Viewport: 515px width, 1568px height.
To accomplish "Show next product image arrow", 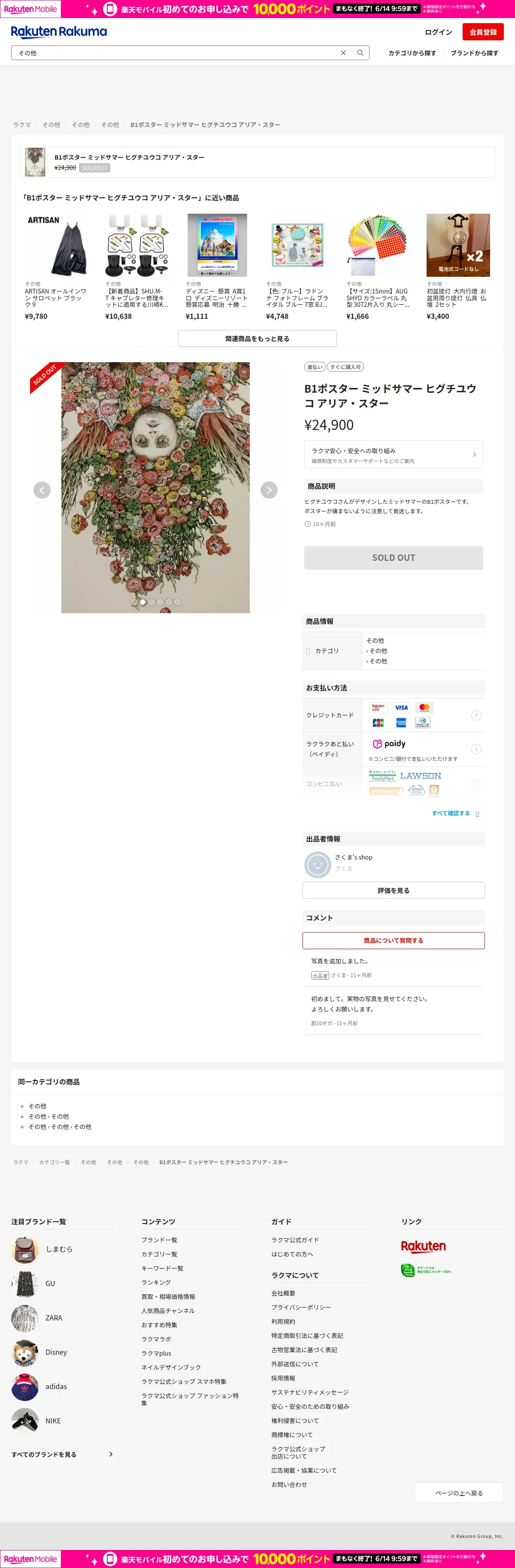I will coord(269,490).
